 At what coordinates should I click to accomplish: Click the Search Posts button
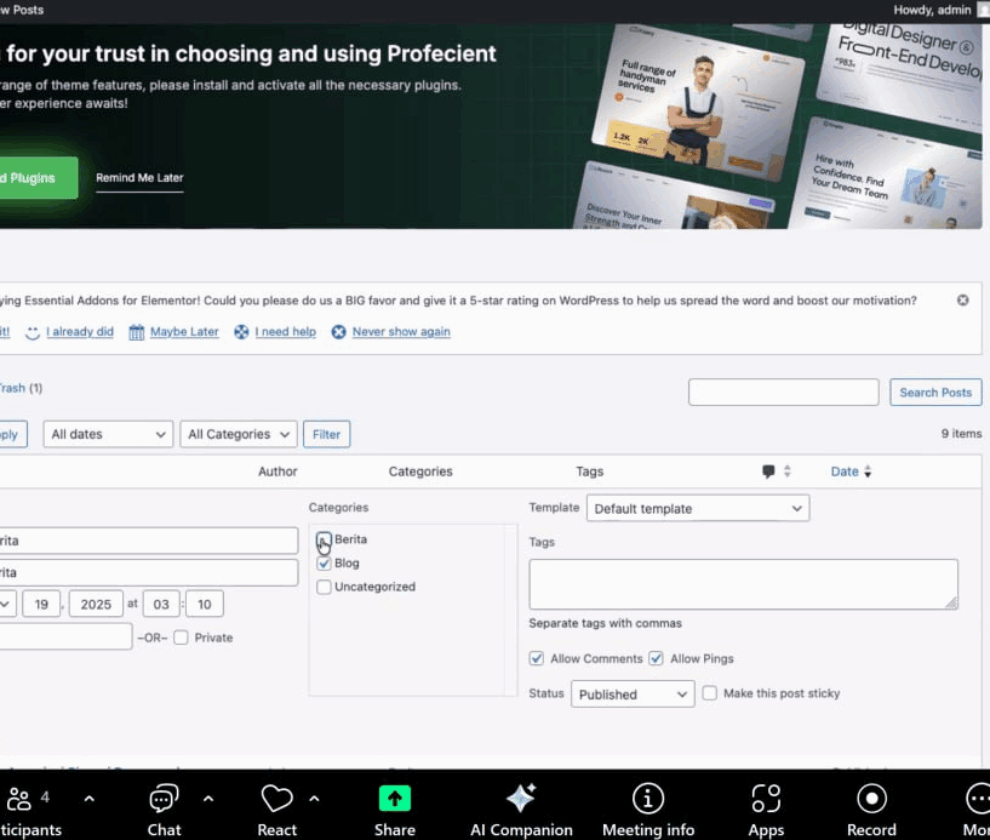click(935, 393)
